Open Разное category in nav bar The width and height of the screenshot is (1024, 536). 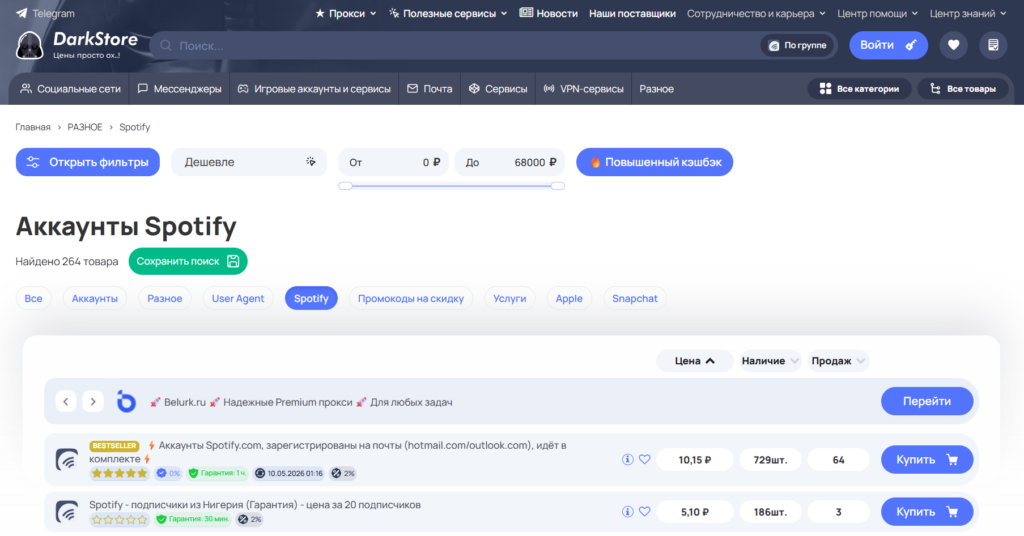(656, 89)
